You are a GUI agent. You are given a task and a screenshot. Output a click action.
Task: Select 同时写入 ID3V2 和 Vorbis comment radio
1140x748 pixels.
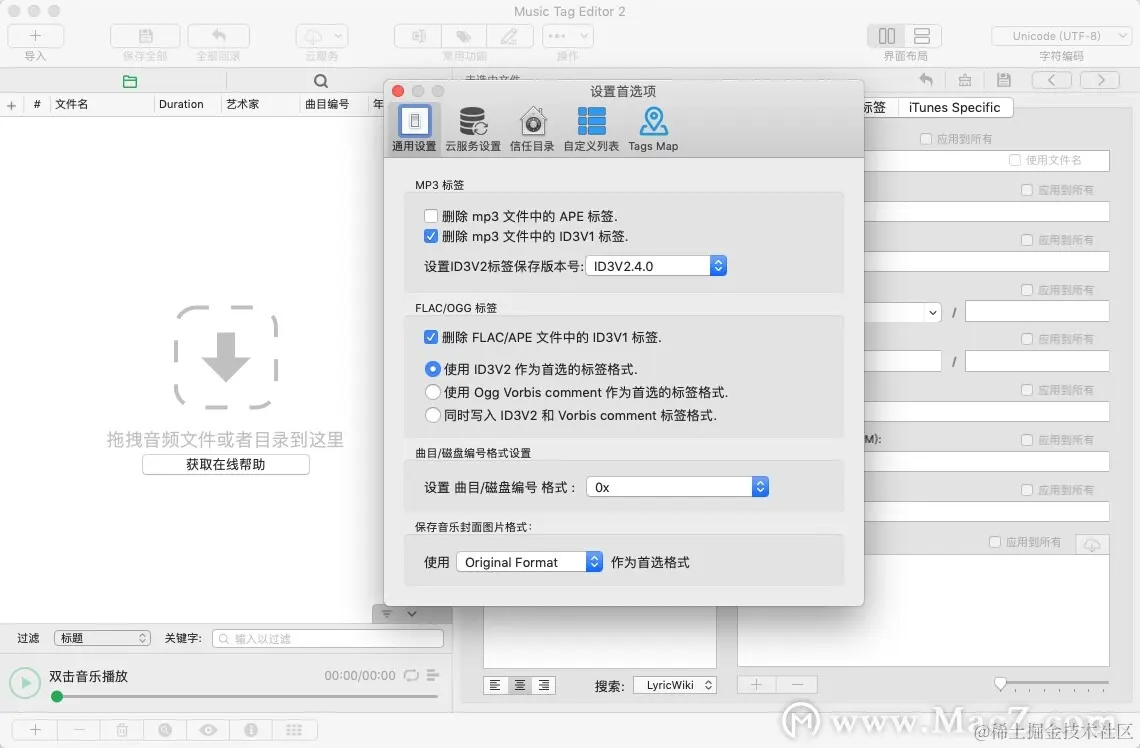point(433,416)
